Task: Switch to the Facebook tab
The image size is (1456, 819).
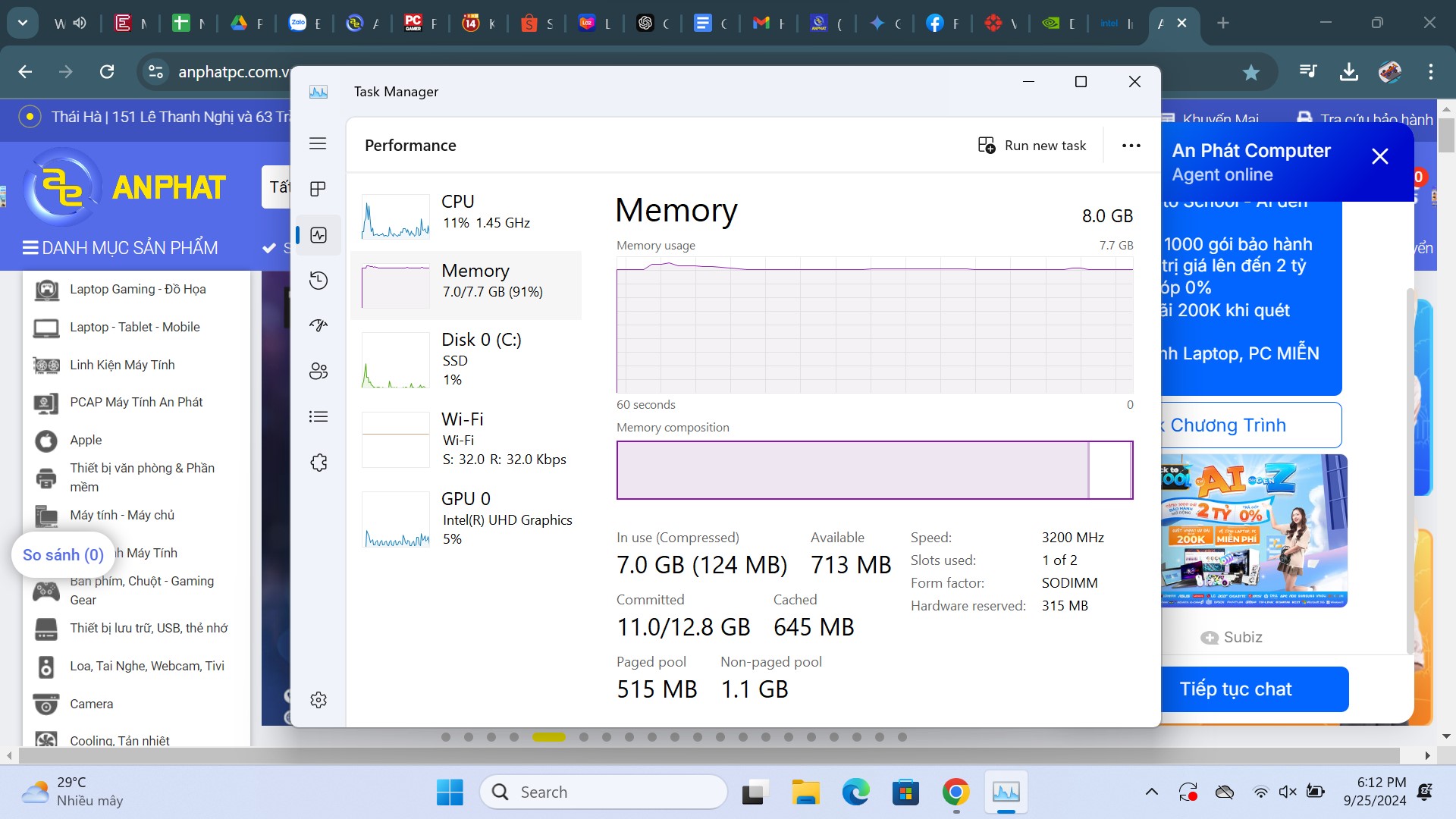Action: pos(943,24)
